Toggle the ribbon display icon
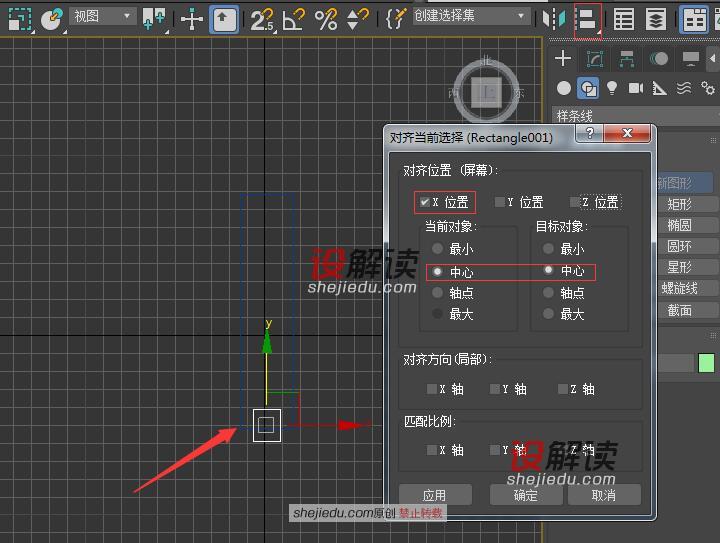 click(x=694, y=19)
